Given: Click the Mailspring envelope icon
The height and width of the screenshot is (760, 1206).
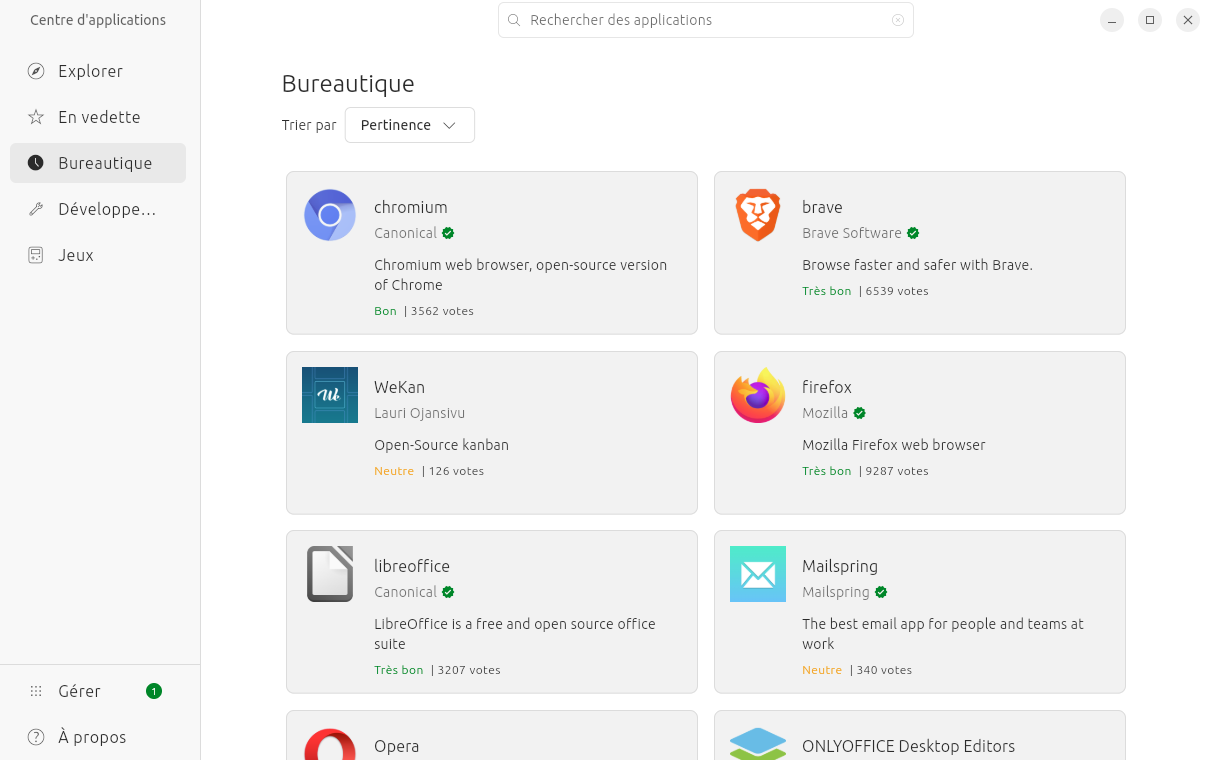Looking at the screenshot, I should point(758,574).
